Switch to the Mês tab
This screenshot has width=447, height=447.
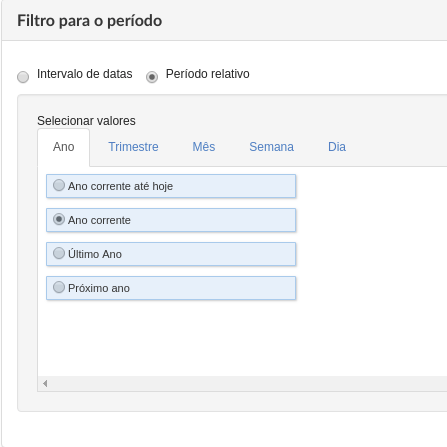pyautogui.click(x=204, y=147)
